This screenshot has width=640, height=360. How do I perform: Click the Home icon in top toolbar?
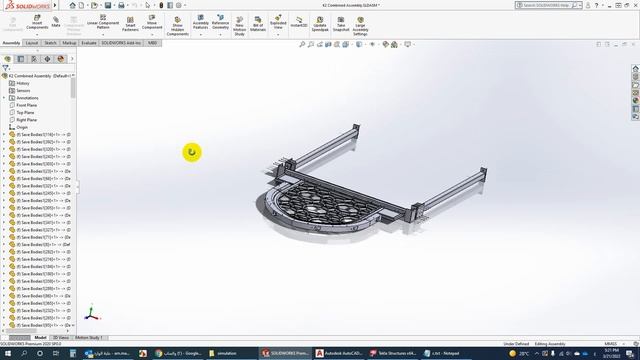pyautogui.click(x=72, y=5)
